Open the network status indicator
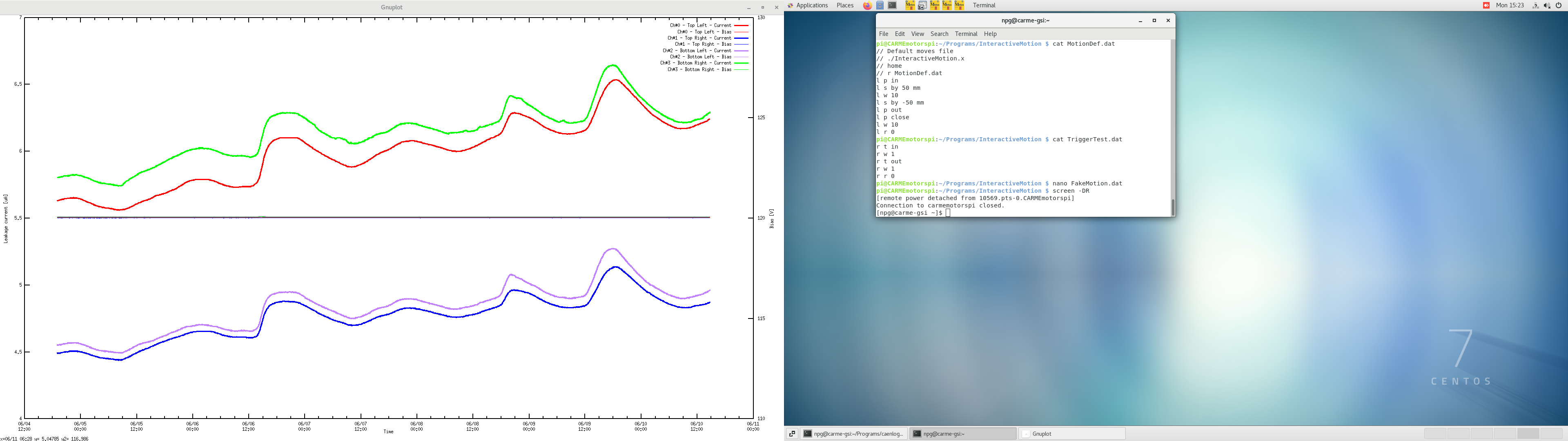The width and height of the screenshot is (1568, 441). coord(1535,5)
